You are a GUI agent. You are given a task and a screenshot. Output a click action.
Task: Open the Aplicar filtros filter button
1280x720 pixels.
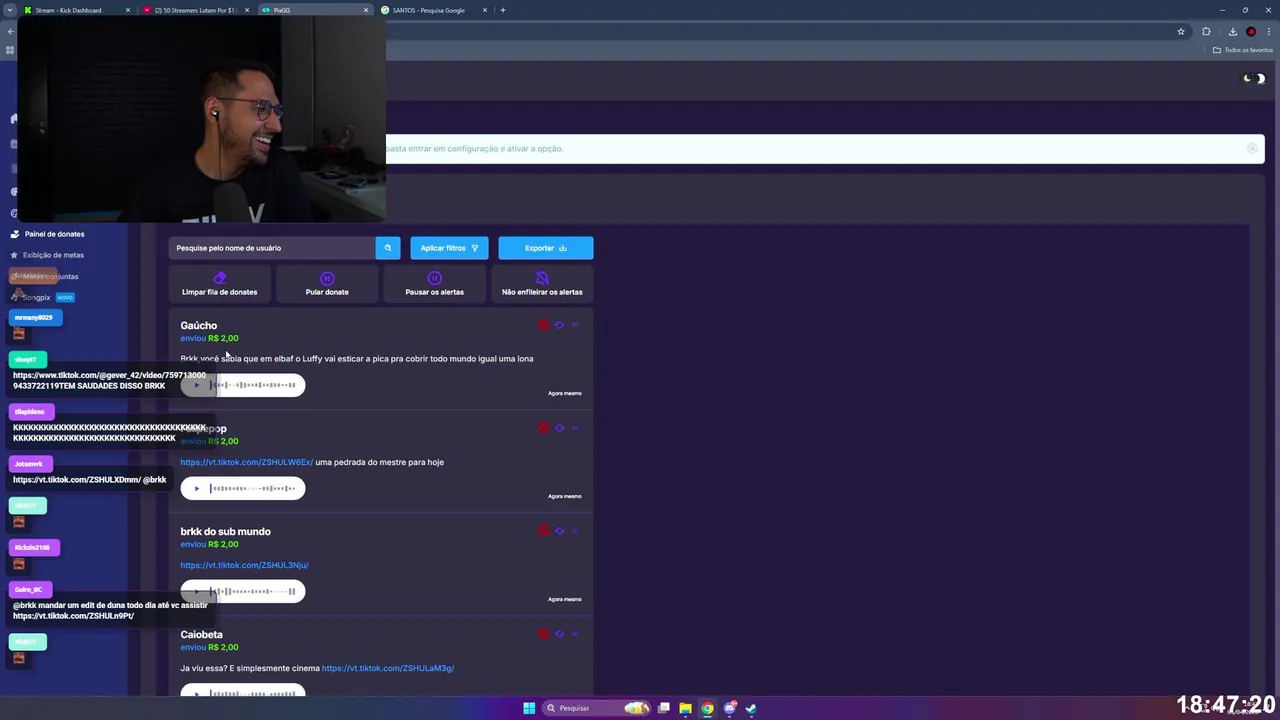pyautogui.click(x=449, y=248)
